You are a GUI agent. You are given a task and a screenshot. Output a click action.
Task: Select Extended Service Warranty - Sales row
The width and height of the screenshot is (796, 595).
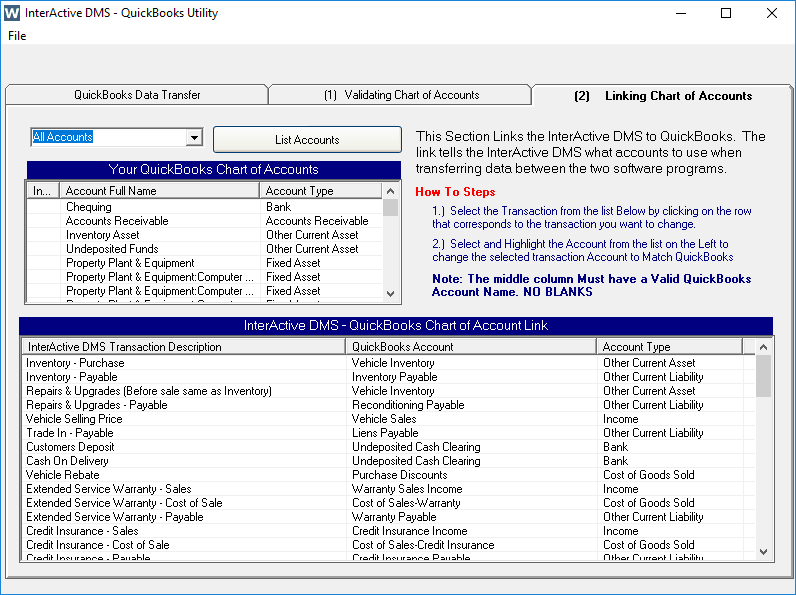(x=388, y=489)
